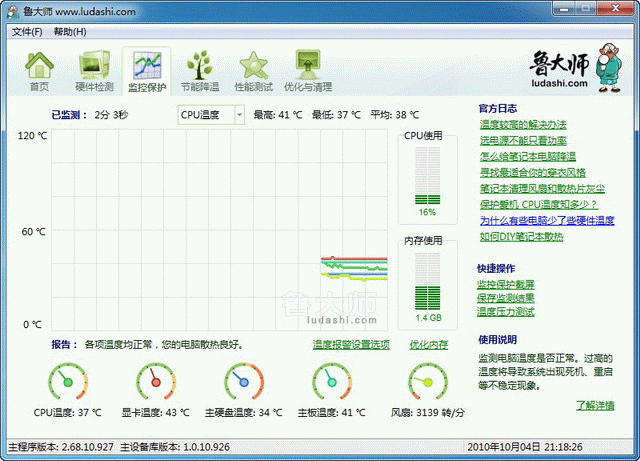Viewport: 640px width, 461px height.
Task: Open the 文件(F) menu
Action: [27, 32]
